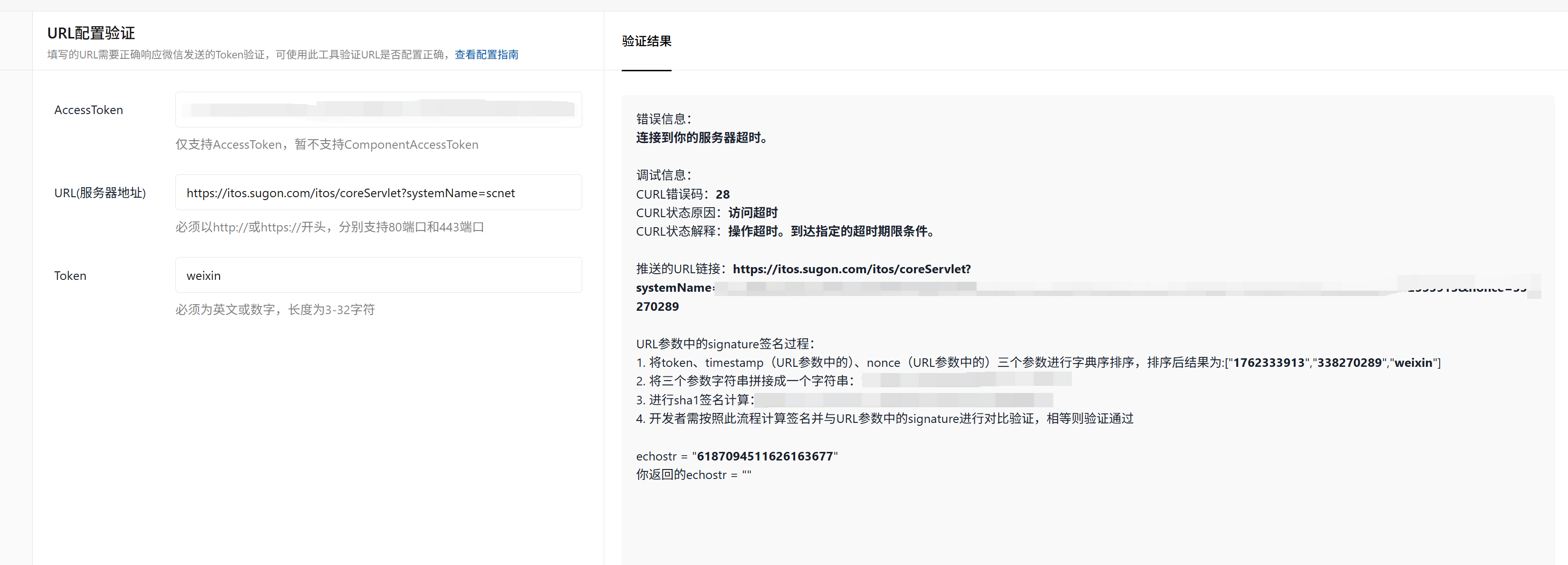Click the 你返回的echostr empty result line
The height and width of the screenshot is (565, 1568).
coord(693,475)
